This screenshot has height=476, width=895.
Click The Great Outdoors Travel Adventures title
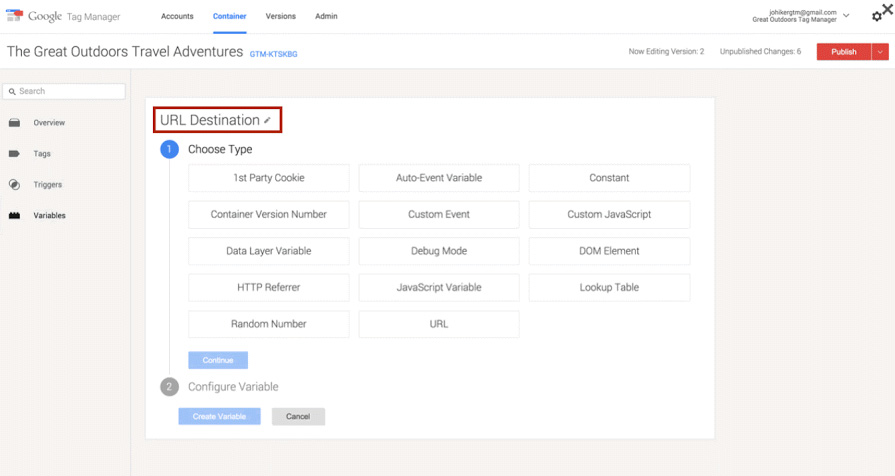[x=125, y=51]
